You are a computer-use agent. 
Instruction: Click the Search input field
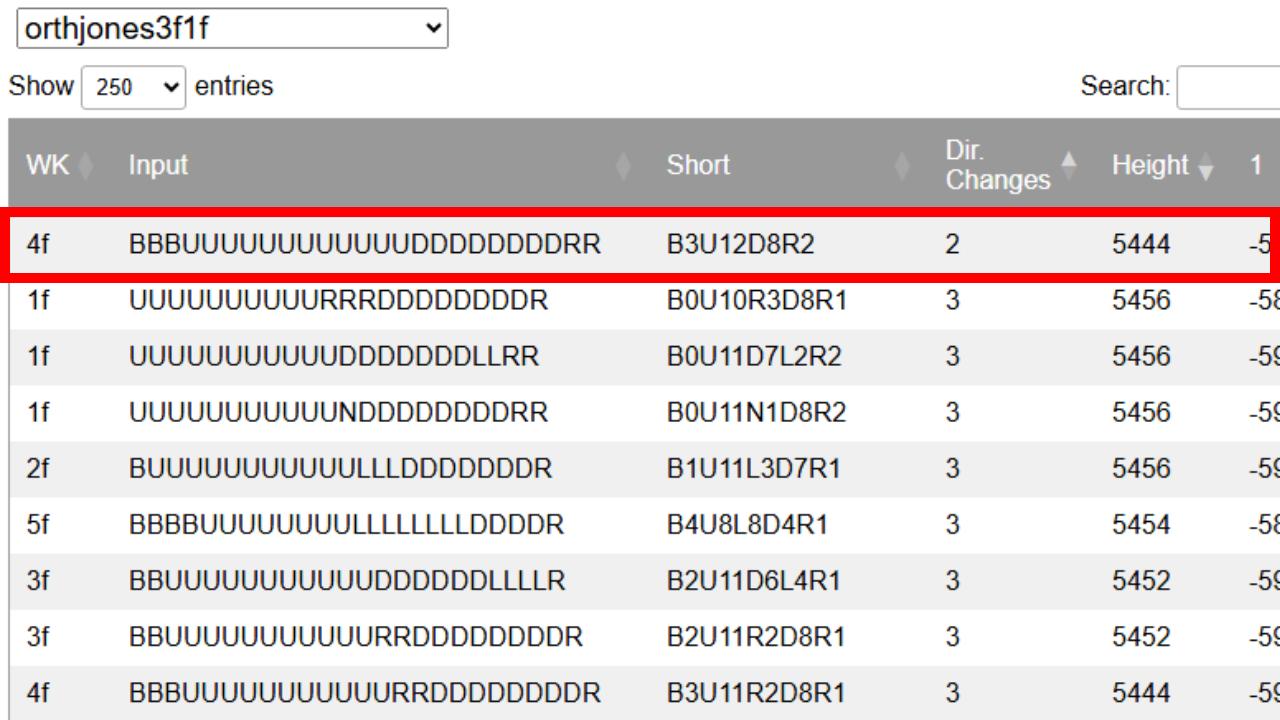coord(1228,87)
